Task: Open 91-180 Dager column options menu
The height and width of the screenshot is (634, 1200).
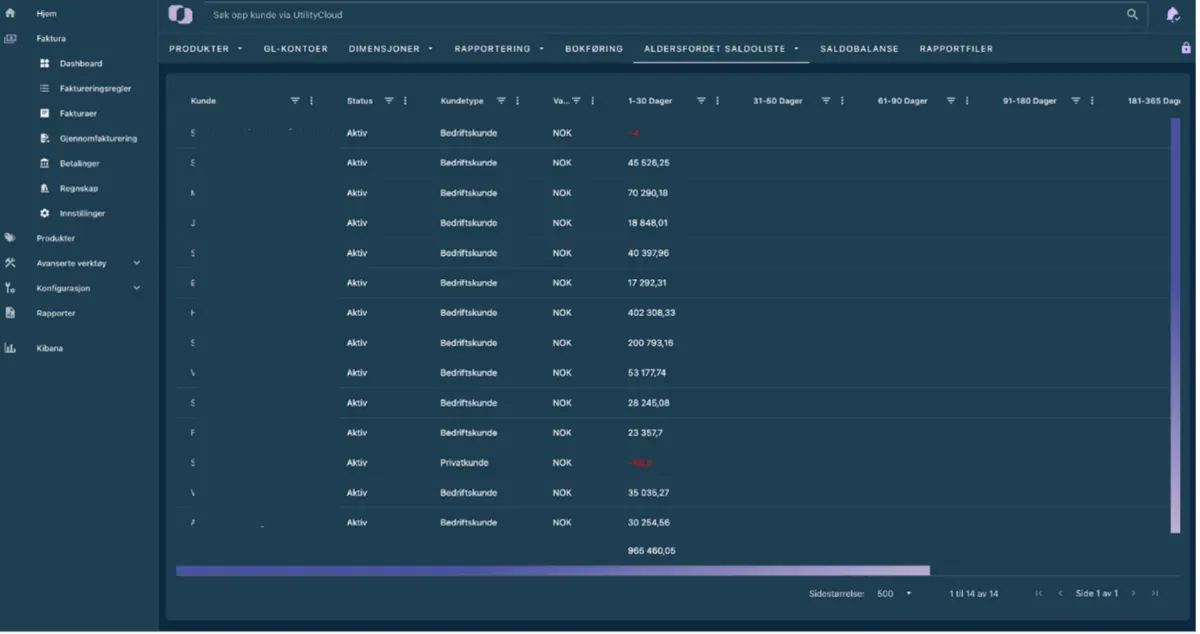Action: (1092, 101)
